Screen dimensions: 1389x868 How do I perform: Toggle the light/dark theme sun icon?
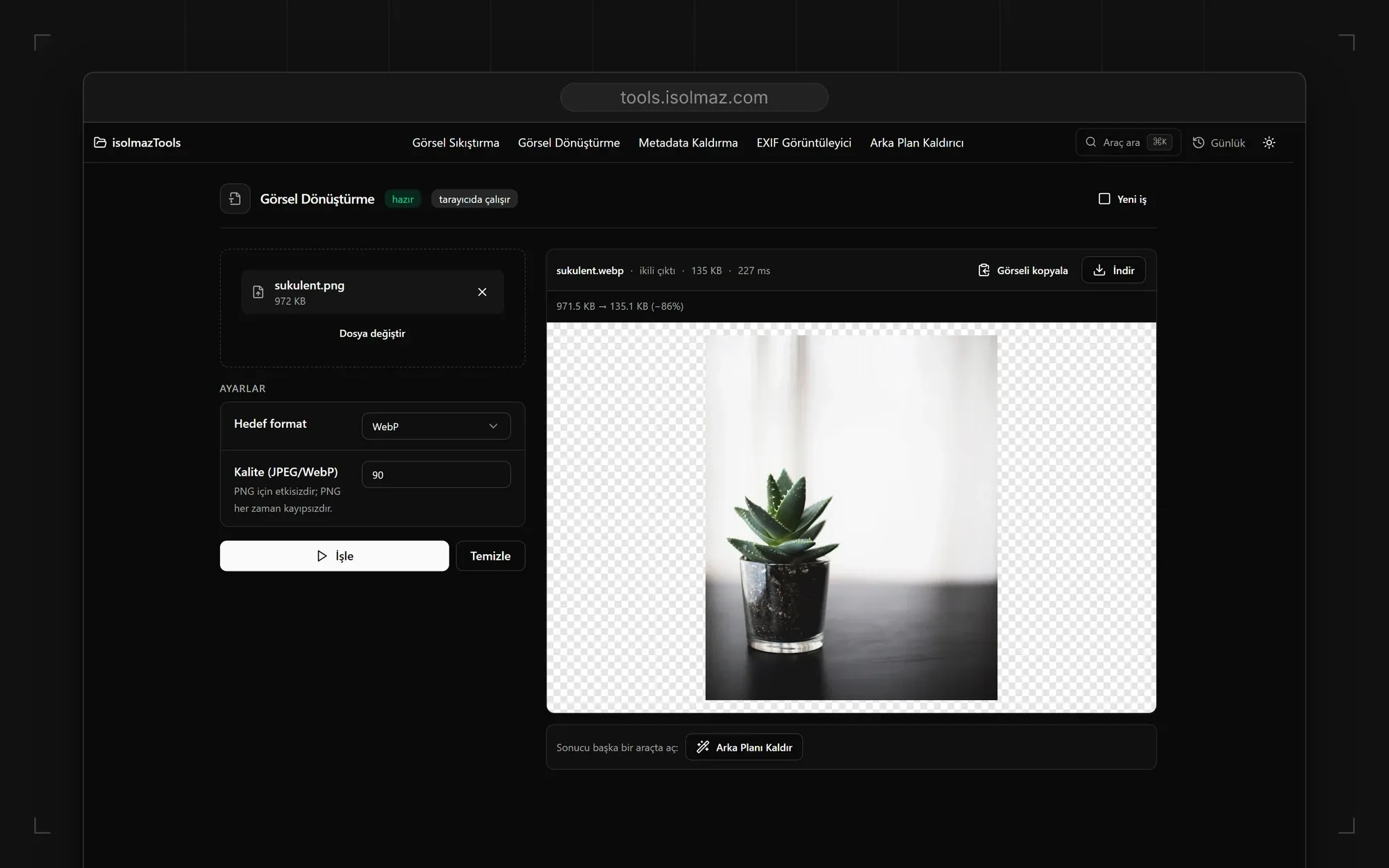pyautogui.click(x=1269, y=142)
